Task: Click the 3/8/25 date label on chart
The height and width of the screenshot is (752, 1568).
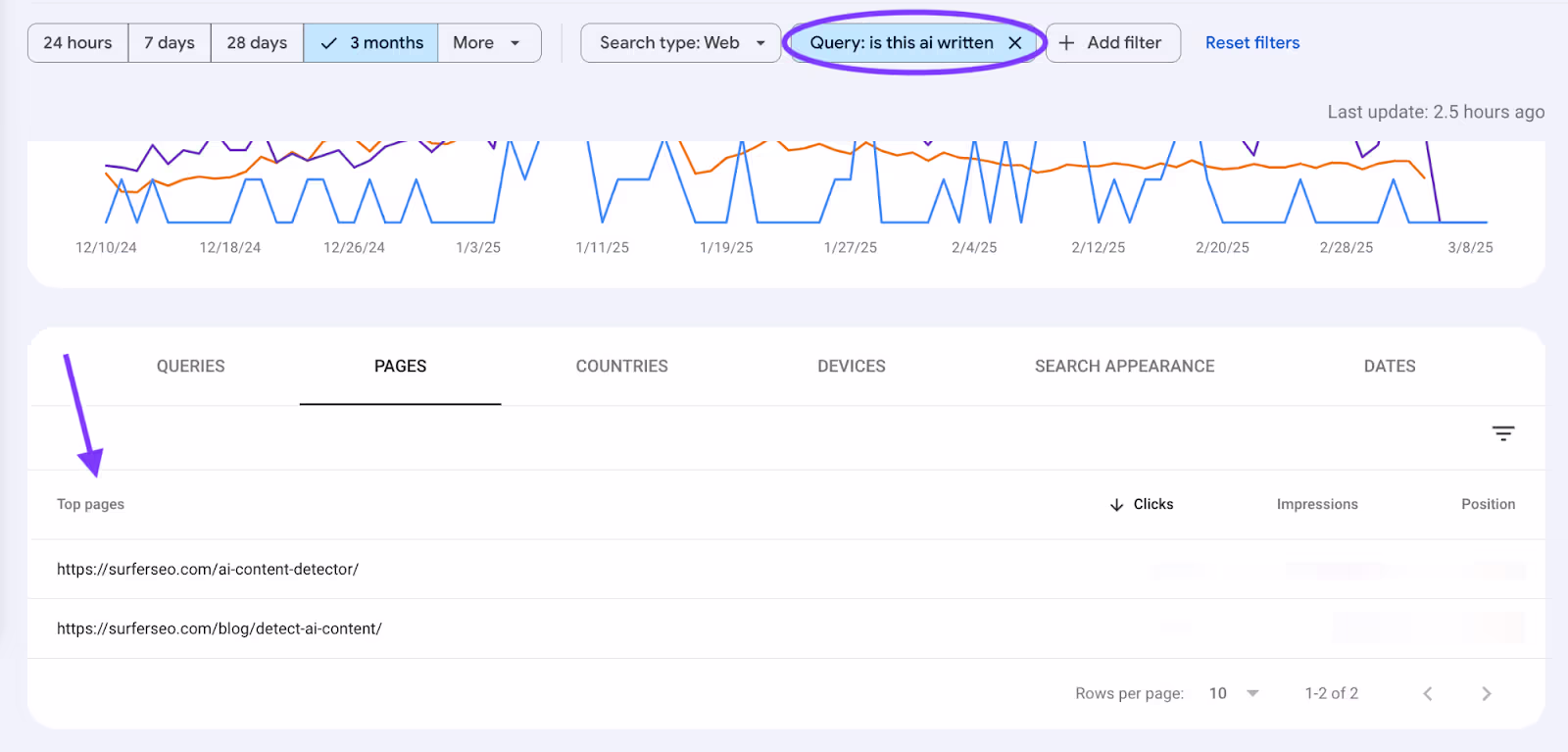Action: coord(1470,248)
